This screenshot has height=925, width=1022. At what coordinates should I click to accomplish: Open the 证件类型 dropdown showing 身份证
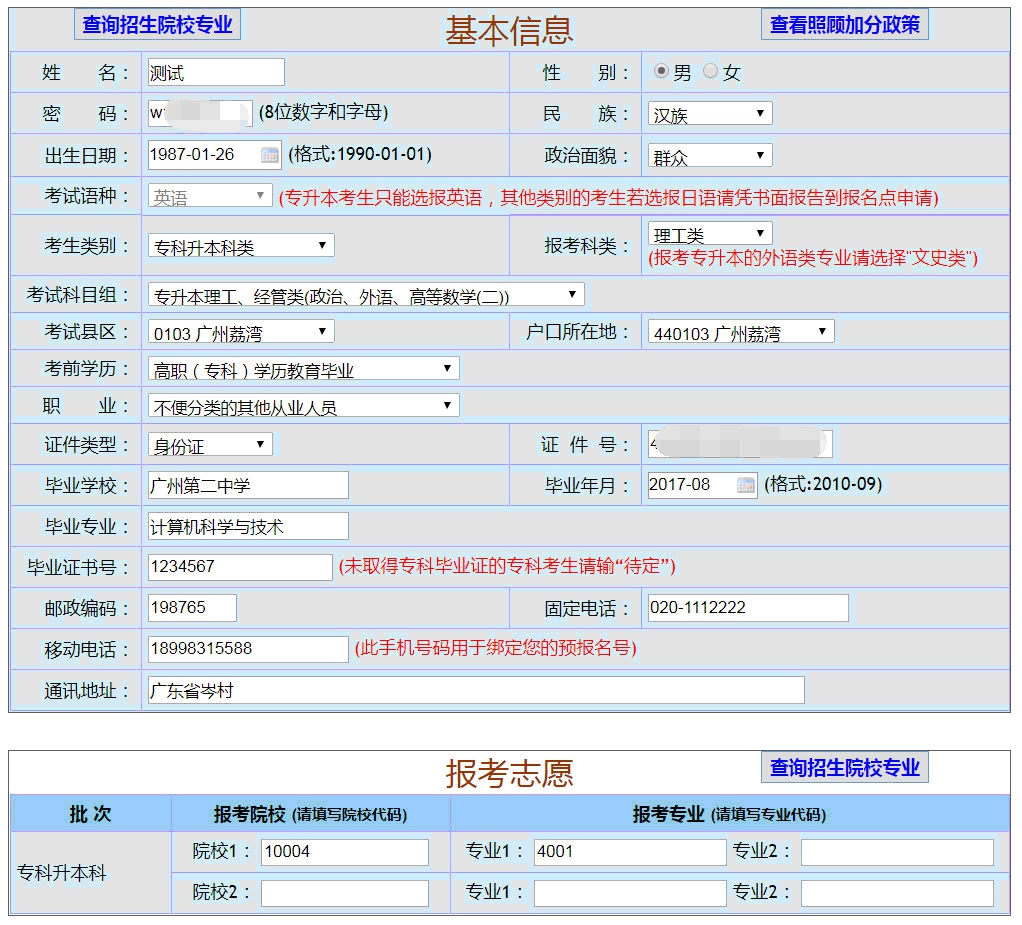[x=210, y=445]
